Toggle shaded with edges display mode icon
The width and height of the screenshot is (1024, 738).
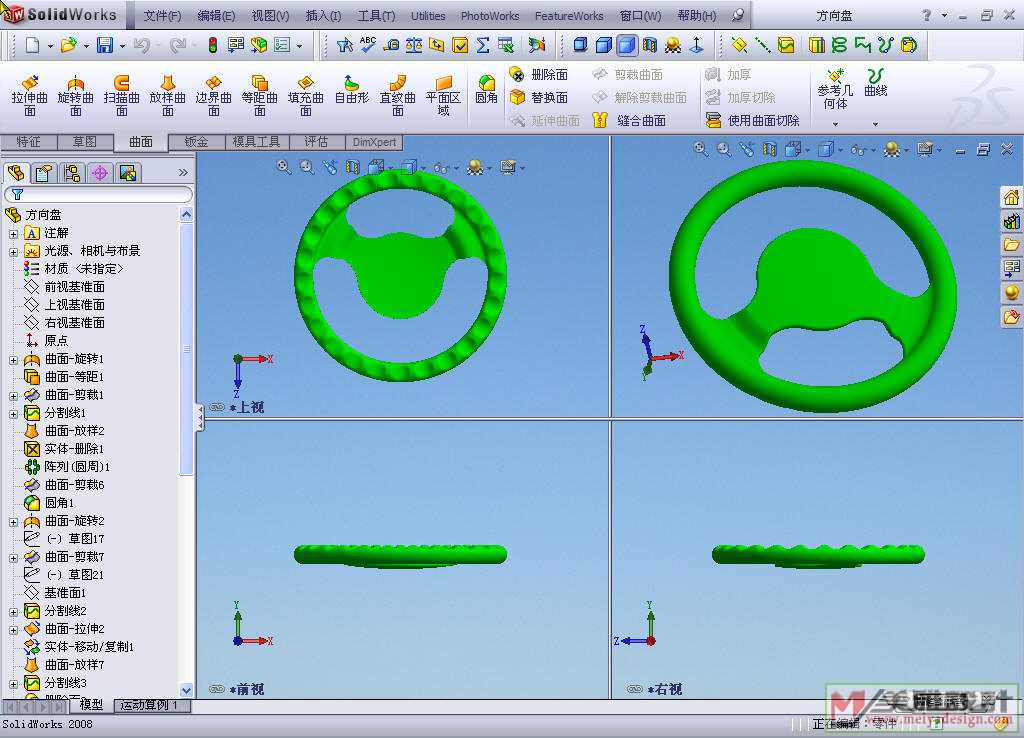click(x=604, y=45)
